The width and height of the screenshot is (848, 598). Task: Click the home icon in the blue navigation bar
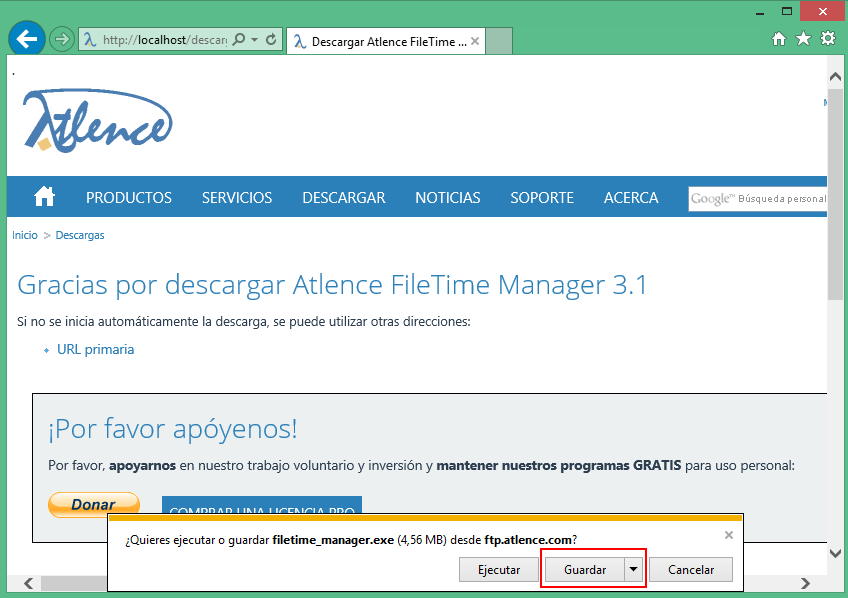44,197
